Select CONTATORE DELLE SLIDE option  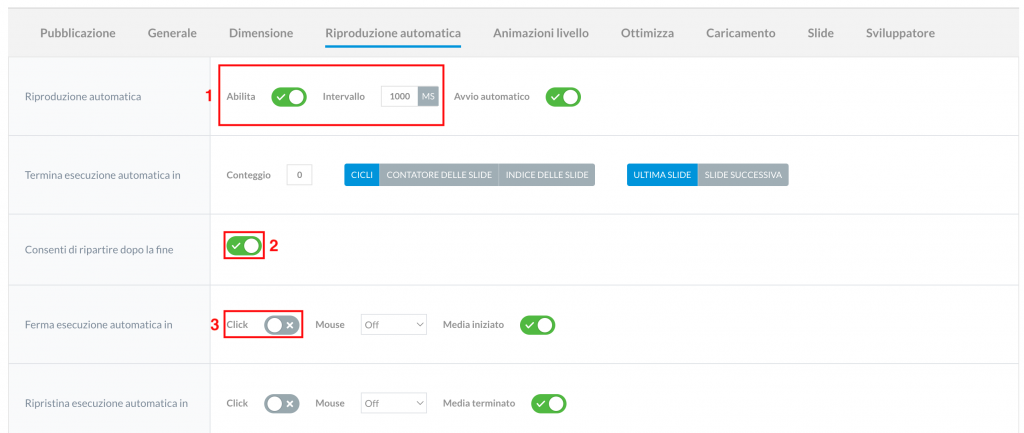tap(439, 175)
